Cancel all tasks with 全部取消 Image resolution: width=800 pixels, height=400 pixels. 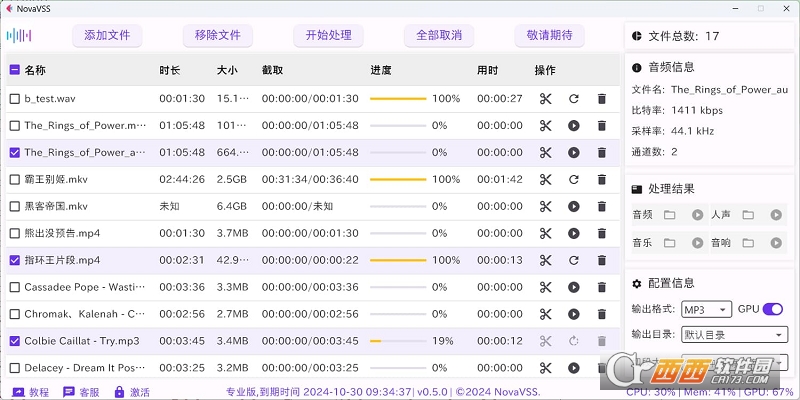click(439, 35)
